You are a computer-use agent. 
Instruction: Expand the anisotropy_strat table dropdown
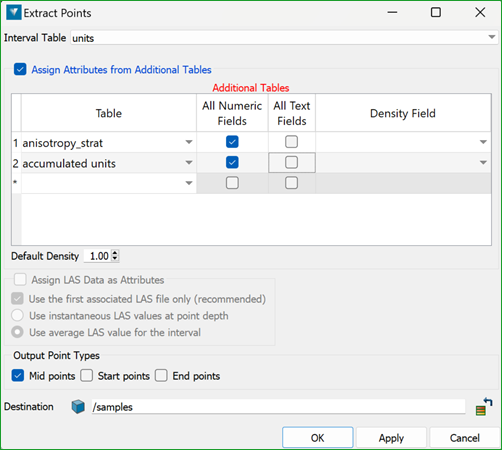[x=189, y=142]
